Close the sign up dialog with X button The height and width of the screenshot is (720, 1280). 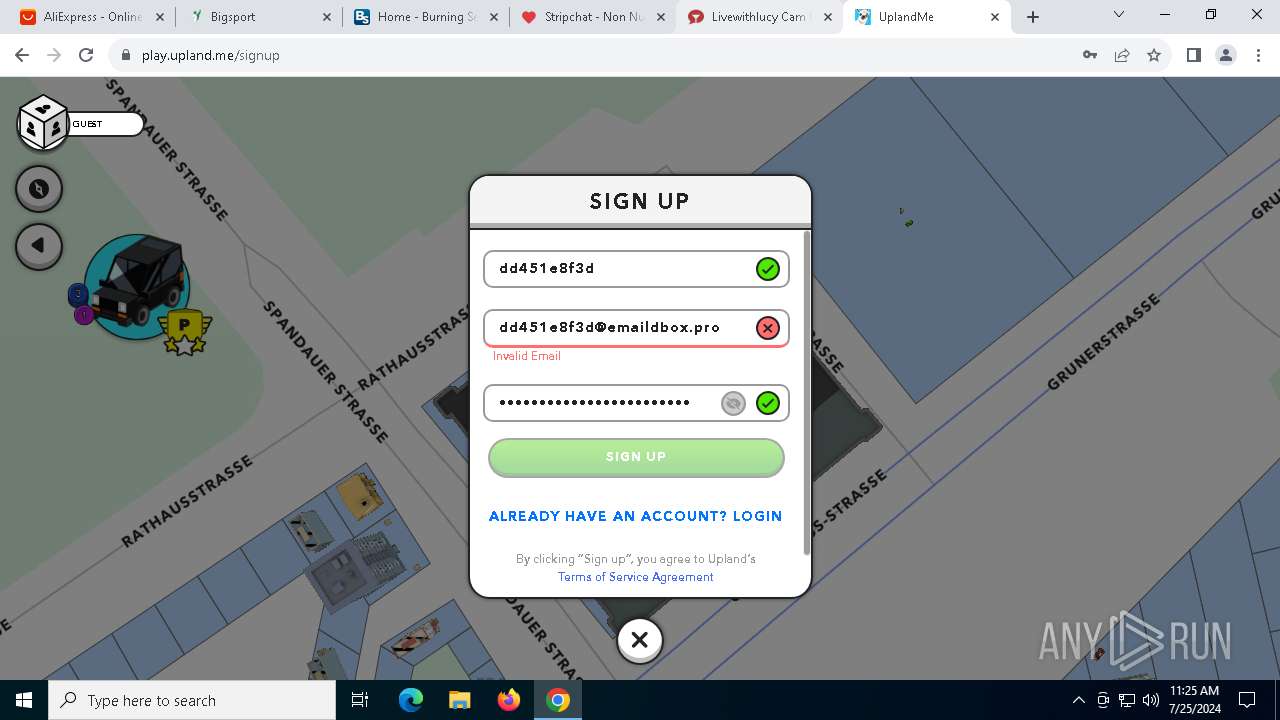(640, 640)
